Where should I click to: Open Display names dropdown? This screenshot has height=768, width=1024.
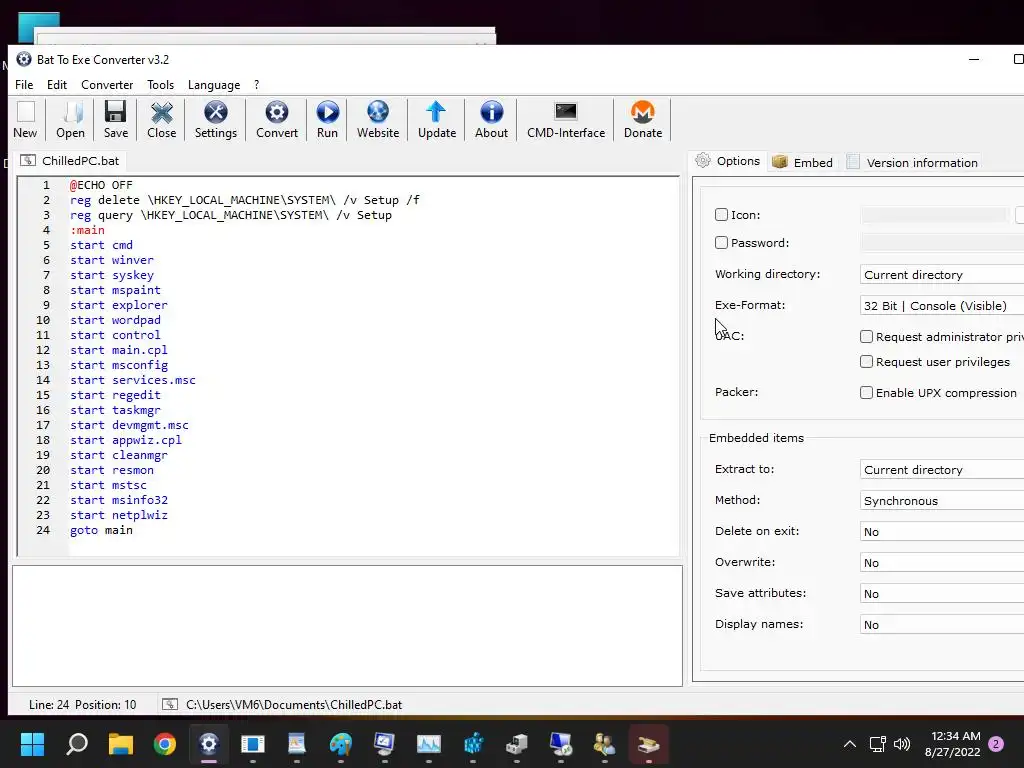(x=942, y=624)
